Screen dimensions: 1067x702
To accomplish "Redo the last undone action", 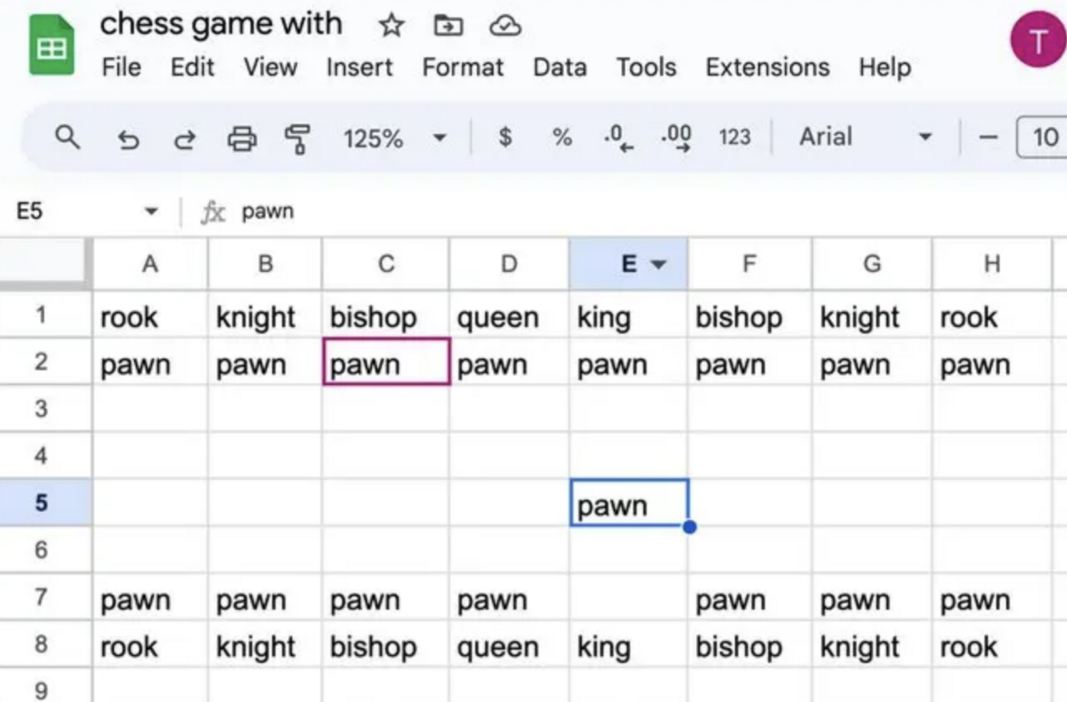I will click(x=184, y=138).
